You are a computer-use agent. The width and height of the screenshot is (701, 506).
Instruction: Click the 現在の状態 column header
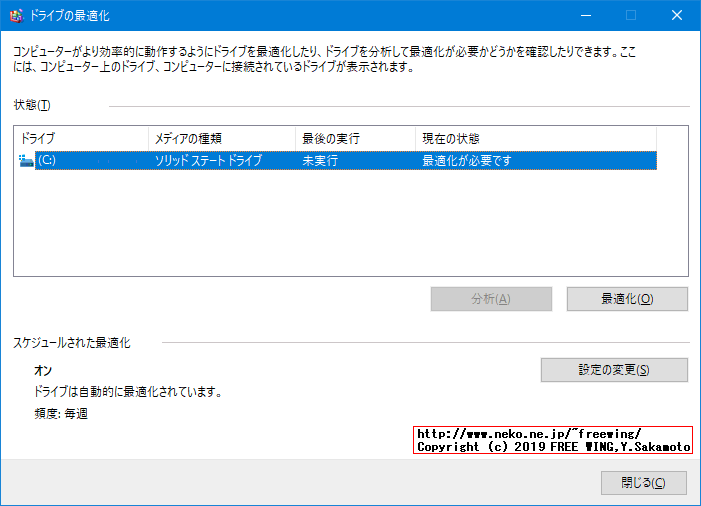[536, 139]
